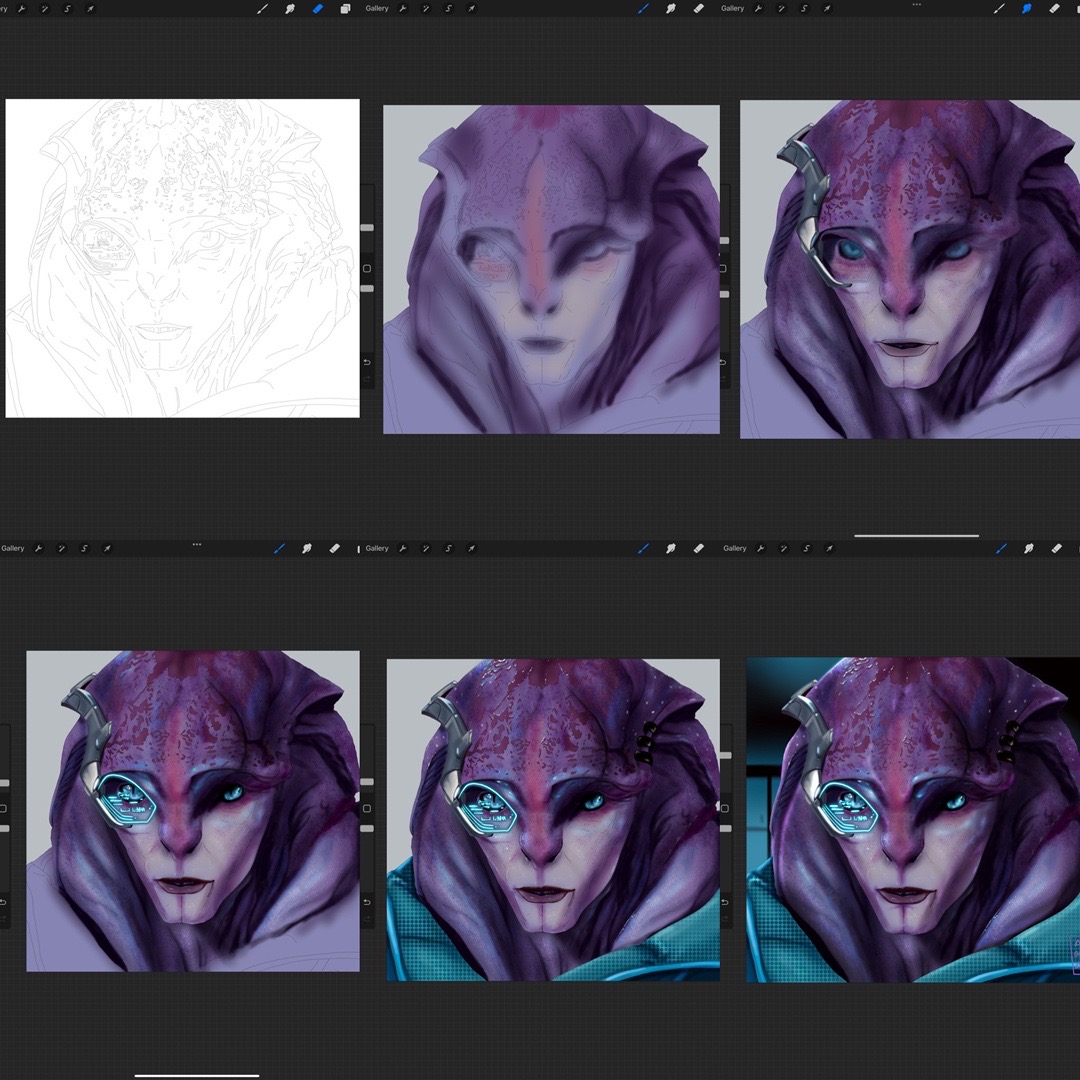
Task: Open Actions wrench in bottom-middle teal-jacket panel
Action: (x=403, y=549)
